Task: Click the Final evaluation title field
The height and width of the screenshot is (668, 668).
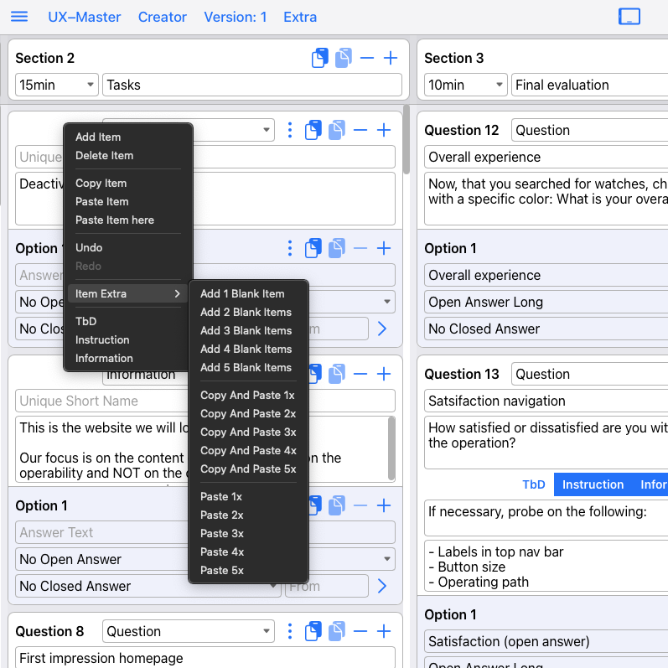Action: 590,85
